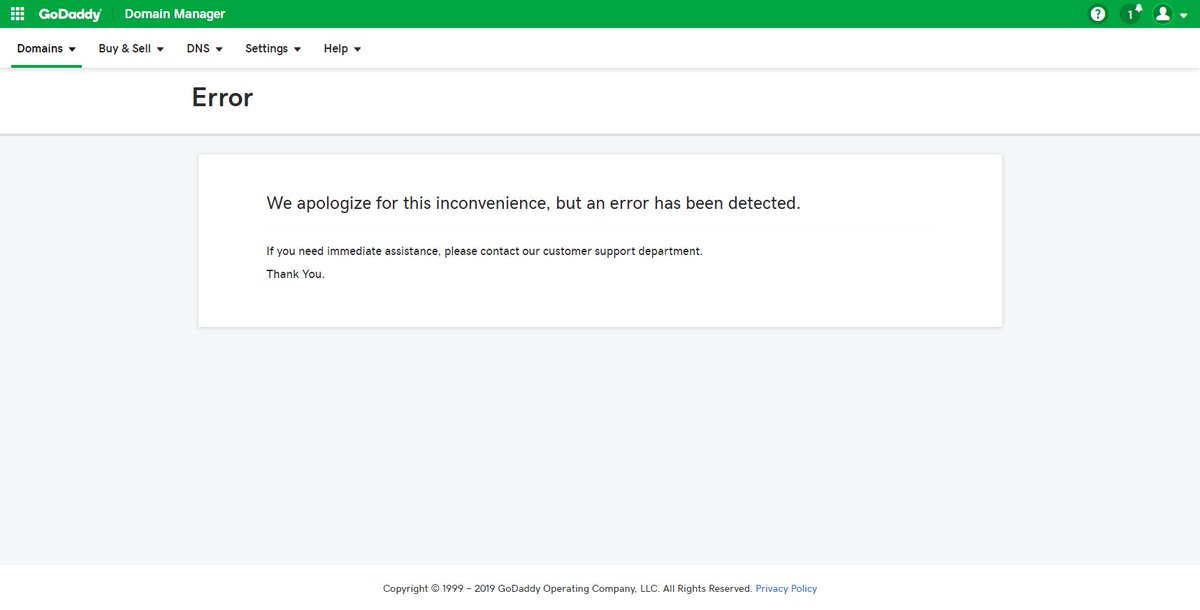Viewport: 1200px width, 610px height.
Task: Open the Buy & Sell menu
Action: [131, 48]
